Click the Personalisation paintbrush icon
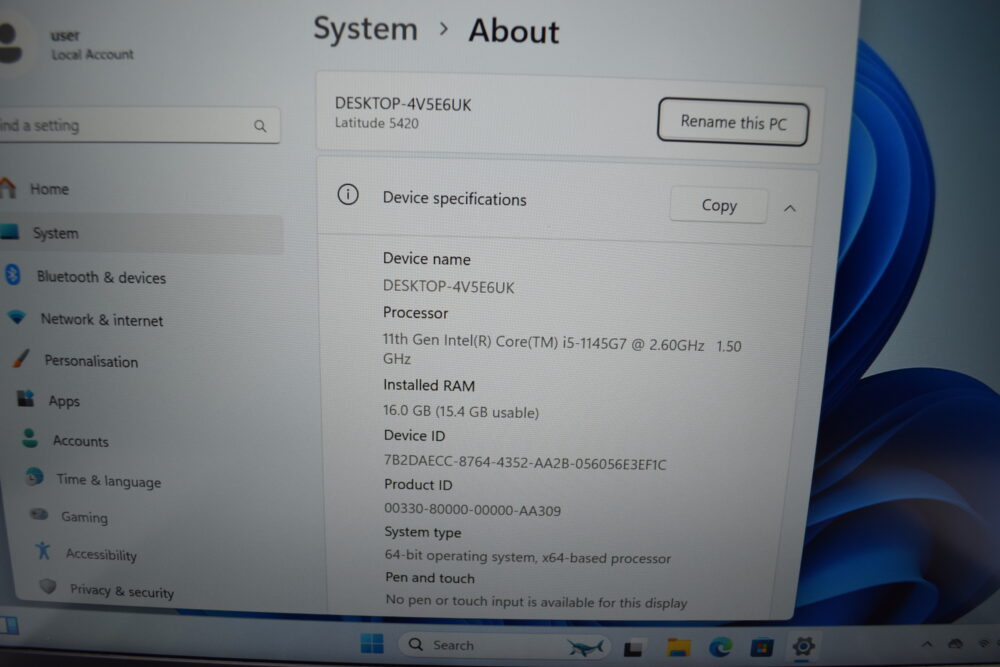 coord(20,358)
